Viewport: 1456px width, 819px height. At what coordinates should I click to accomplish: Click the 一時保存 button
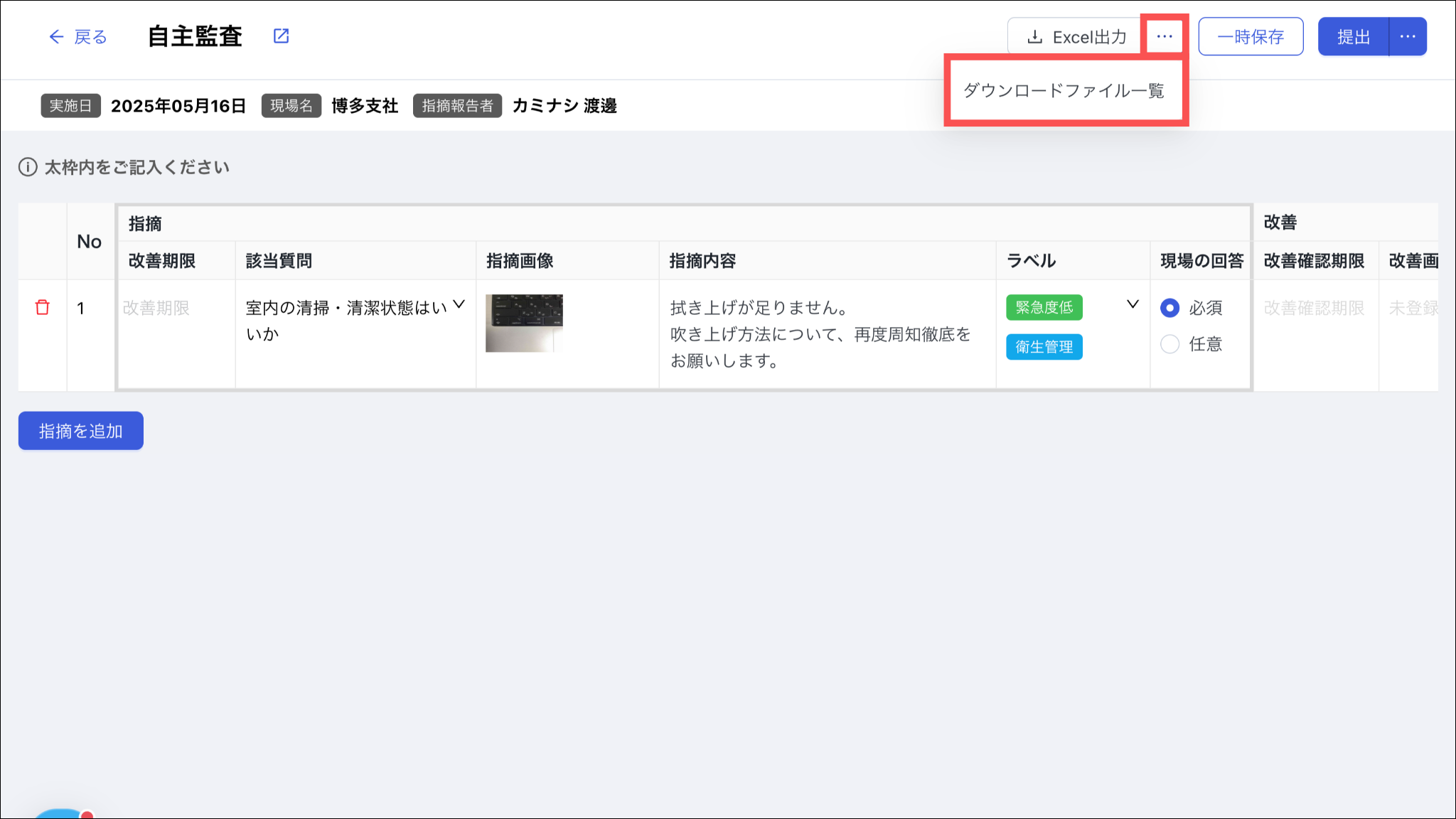[x=1251, y=37]
